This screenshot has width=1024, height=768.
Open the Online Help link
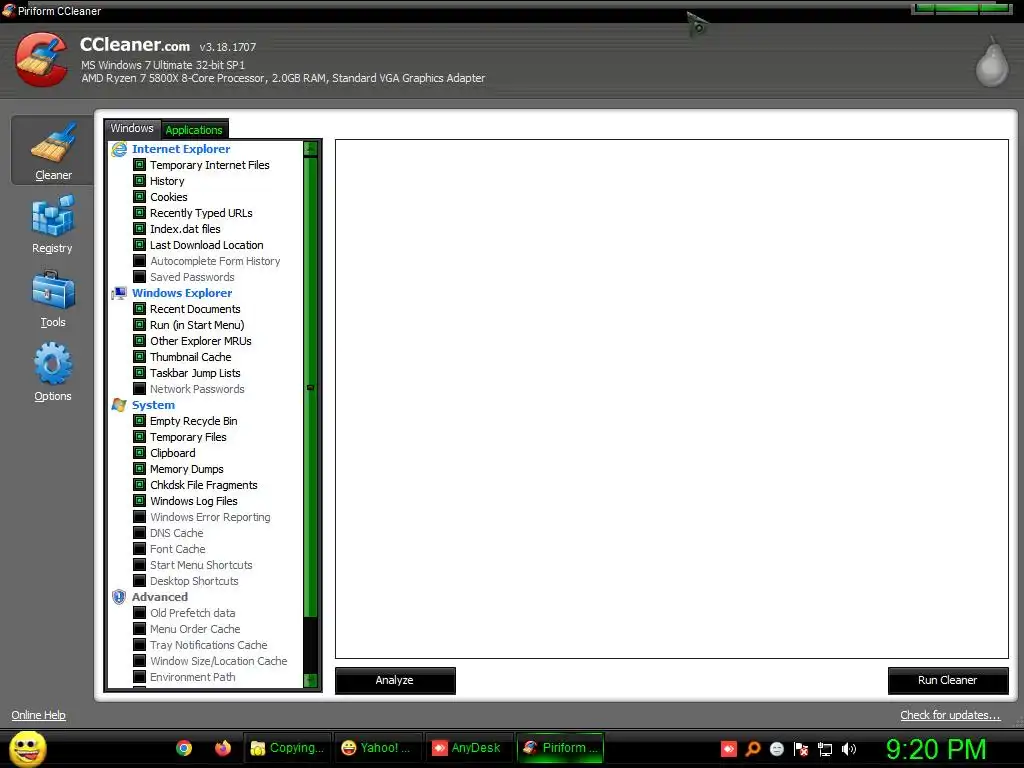pos(39,715)
